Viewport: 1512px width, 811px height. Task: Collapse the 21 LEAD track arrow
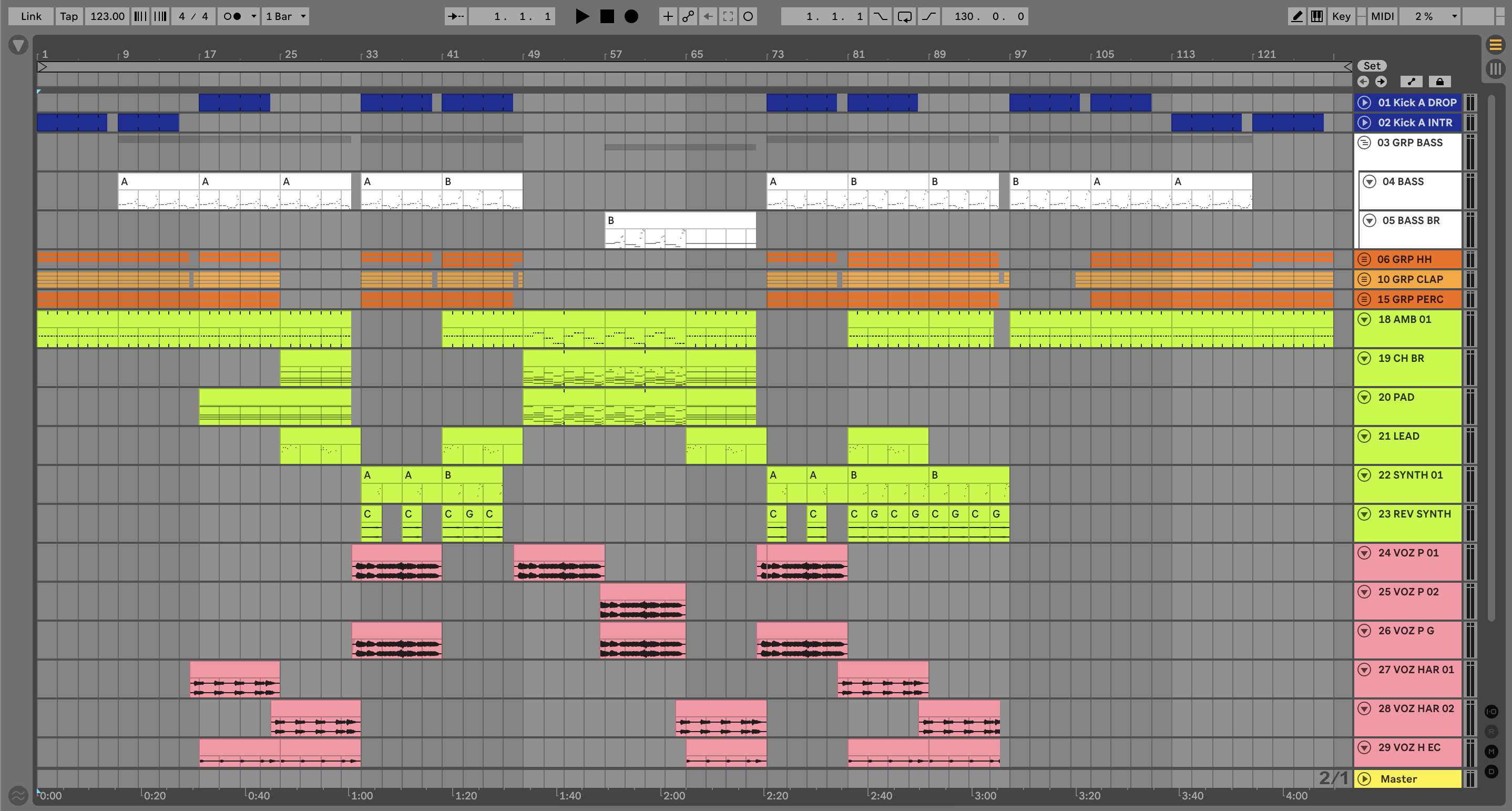pyautogui.click(x=1365, y=437)
